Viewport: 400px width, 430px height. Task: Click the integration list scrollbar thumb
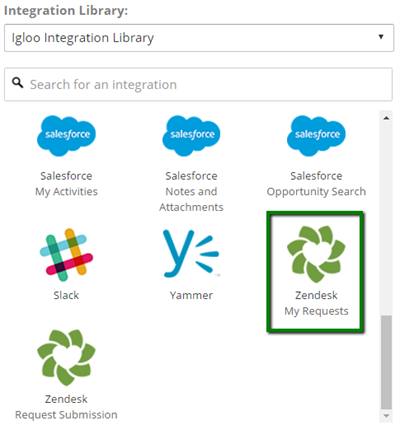pos(386,362)
